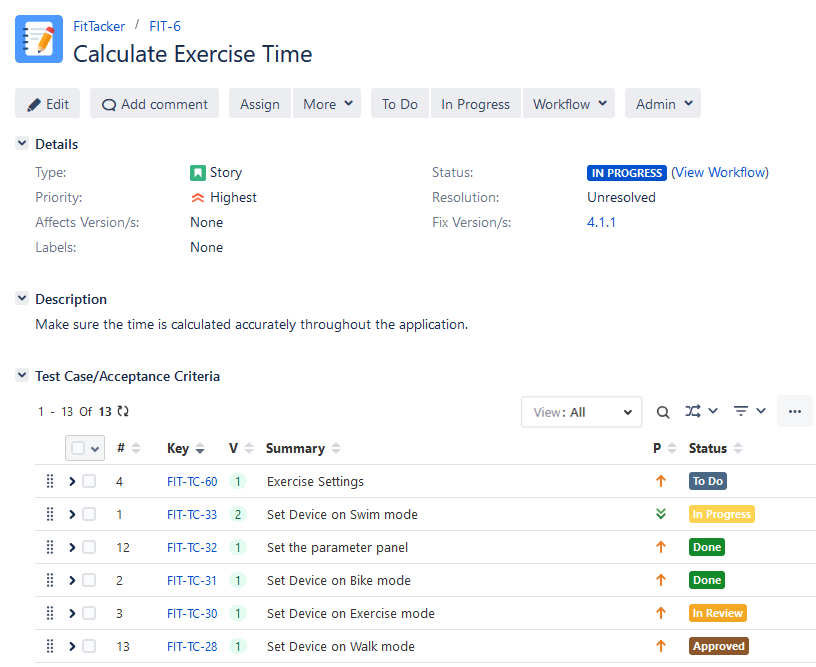Collapse the Details section
Viewport: 816px width, 667px height.
click(22, 144)
